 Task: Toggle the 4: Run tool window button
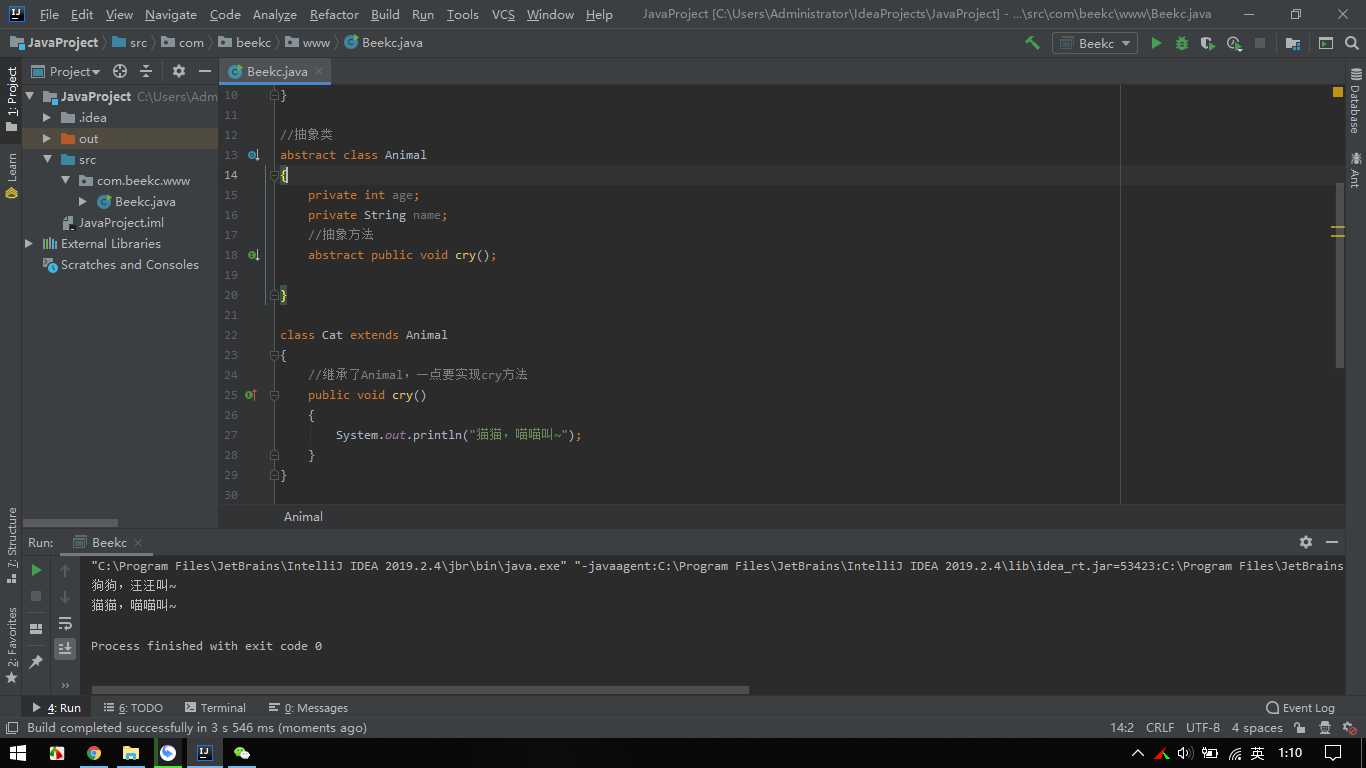coord(57,707)
